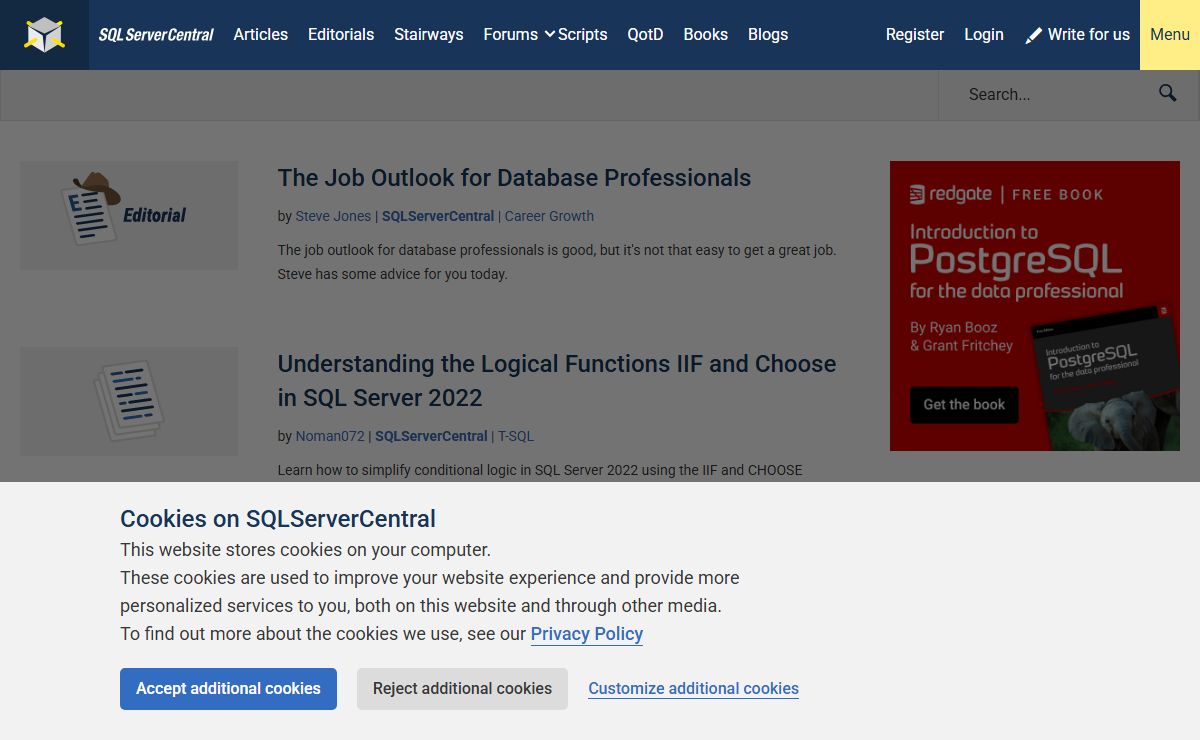Select QotD in the navigation bar
This screenshot has height=740, width=1200.
click(x=645, y=34)
